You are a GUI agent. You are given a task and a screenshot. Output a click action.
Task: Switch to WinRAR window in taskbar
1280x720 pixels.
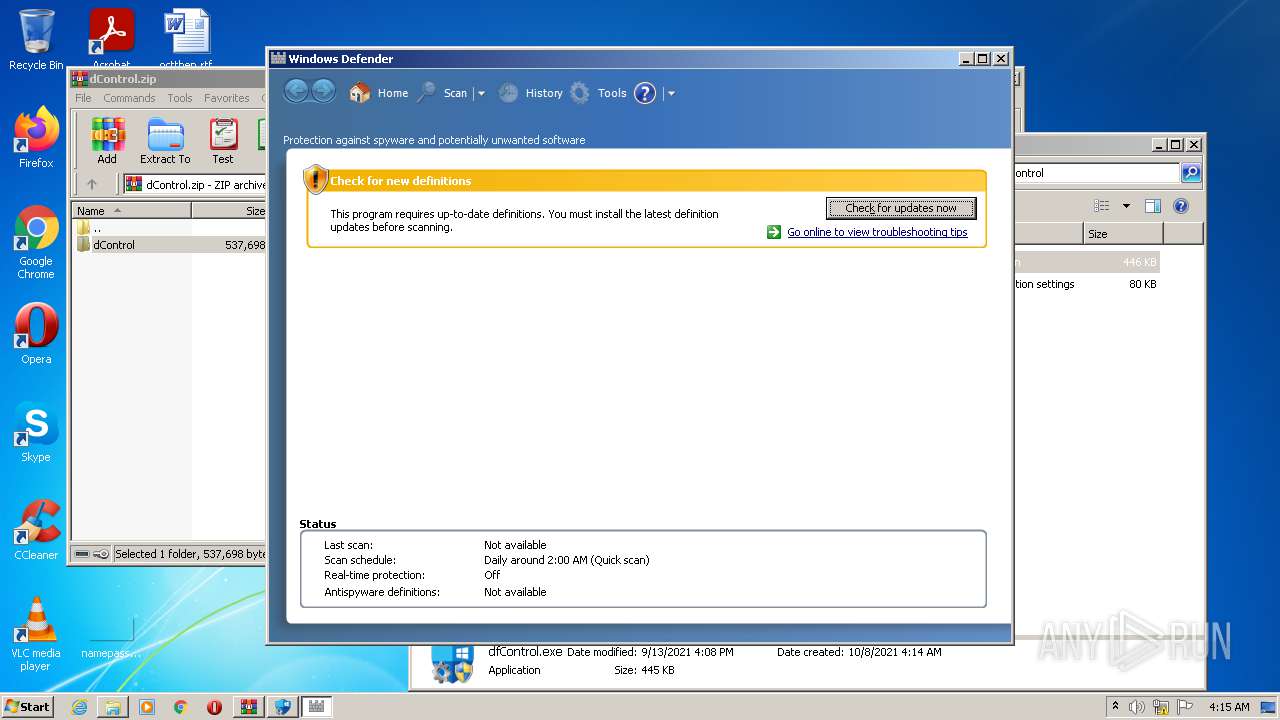tap(249, 707)
